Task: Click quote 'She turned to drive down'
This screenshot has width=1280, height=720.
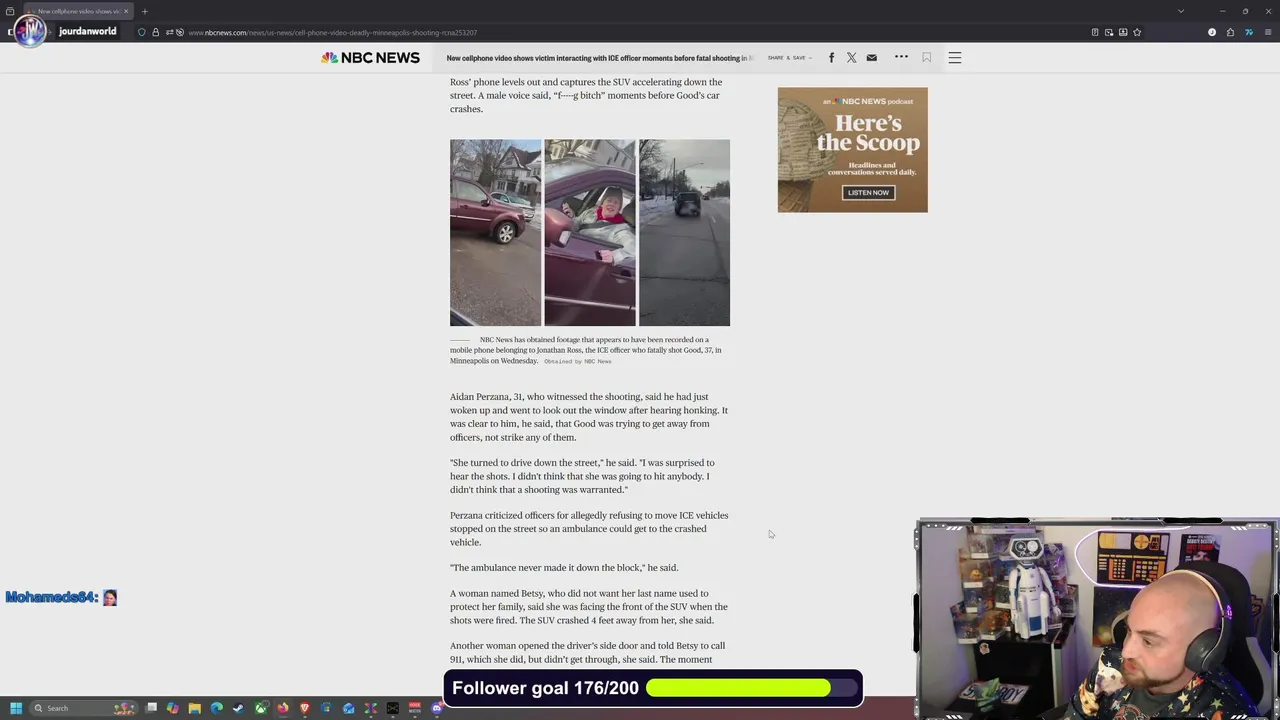Action: pos(582,476)
